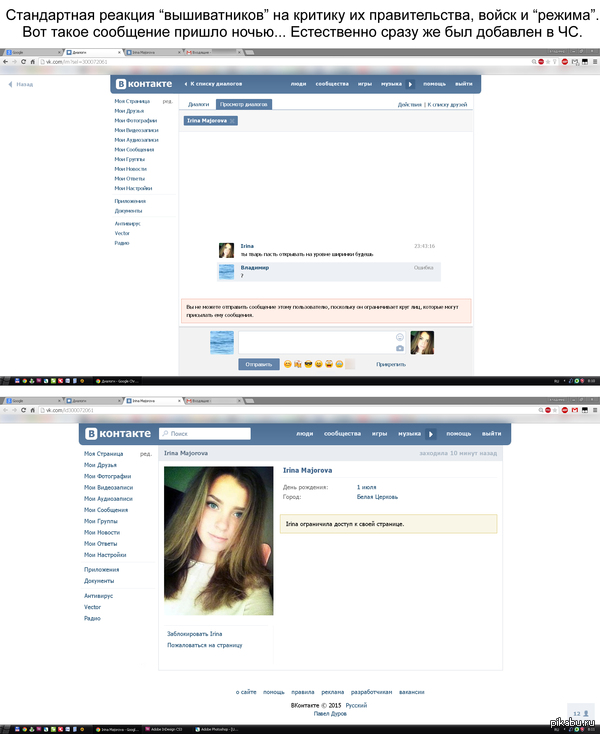Expand the Прикрепить attachment menu

point(390,365)
